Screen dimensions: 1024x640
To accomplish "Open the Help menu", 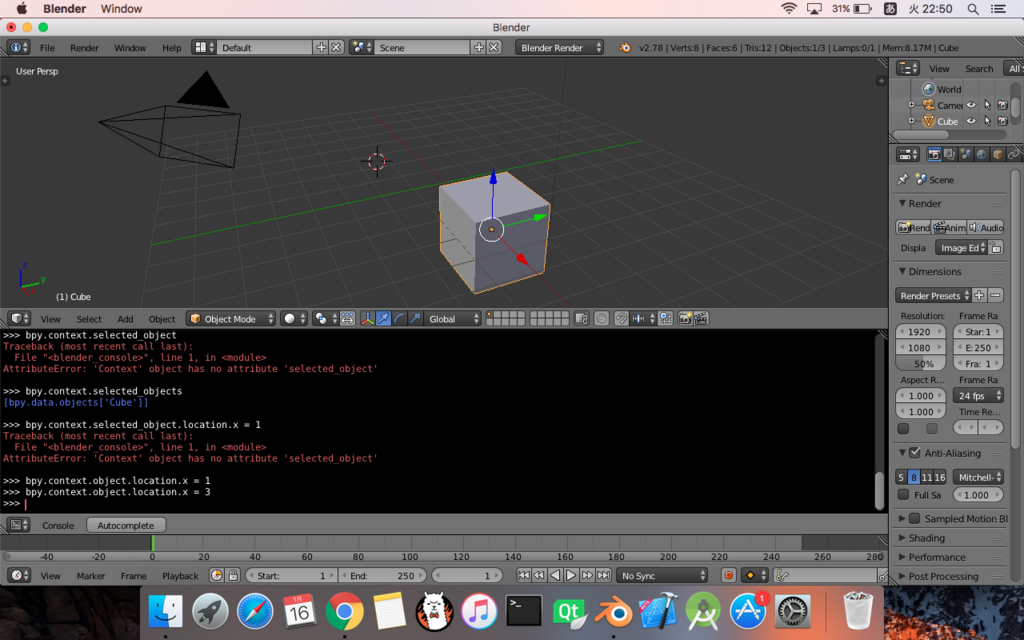I will [172, 48].
